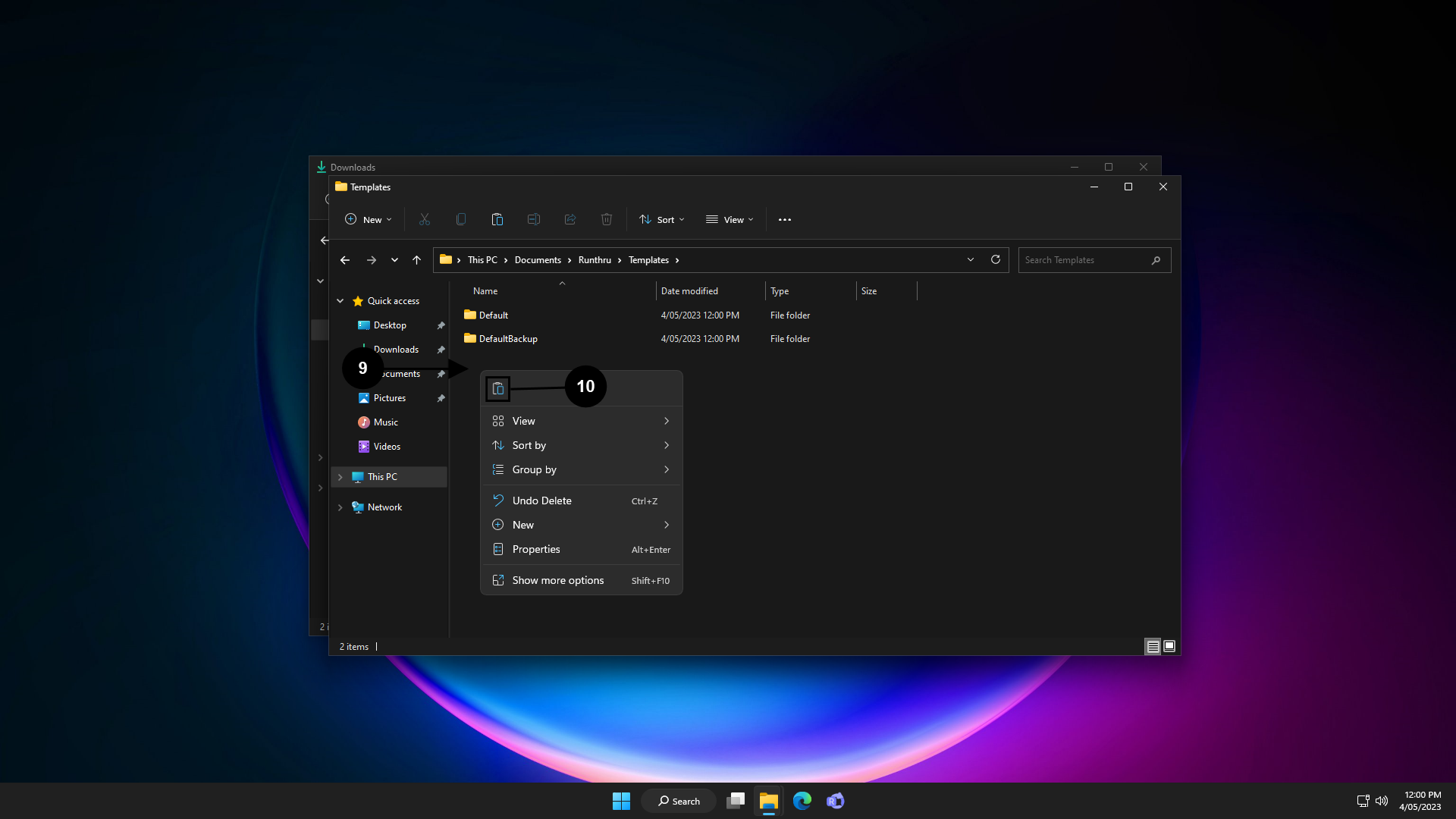The image size is (1456, 819).
Task: Open File Explorer from the taskbar
Action: tap(768, 801)
